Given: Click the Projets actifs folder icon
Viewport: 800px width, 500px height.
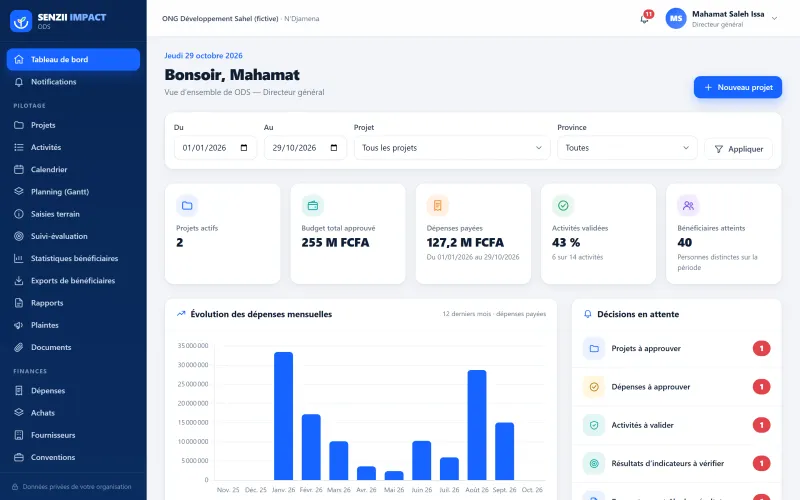Looking at the screenshot, I should pos(187,206).
